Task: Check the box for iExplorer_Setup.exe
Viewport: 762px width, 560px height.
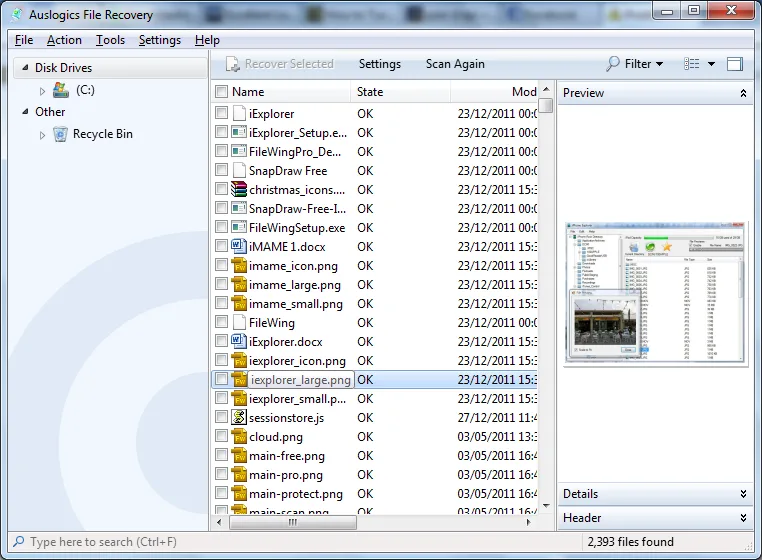Action: point(222,132)
